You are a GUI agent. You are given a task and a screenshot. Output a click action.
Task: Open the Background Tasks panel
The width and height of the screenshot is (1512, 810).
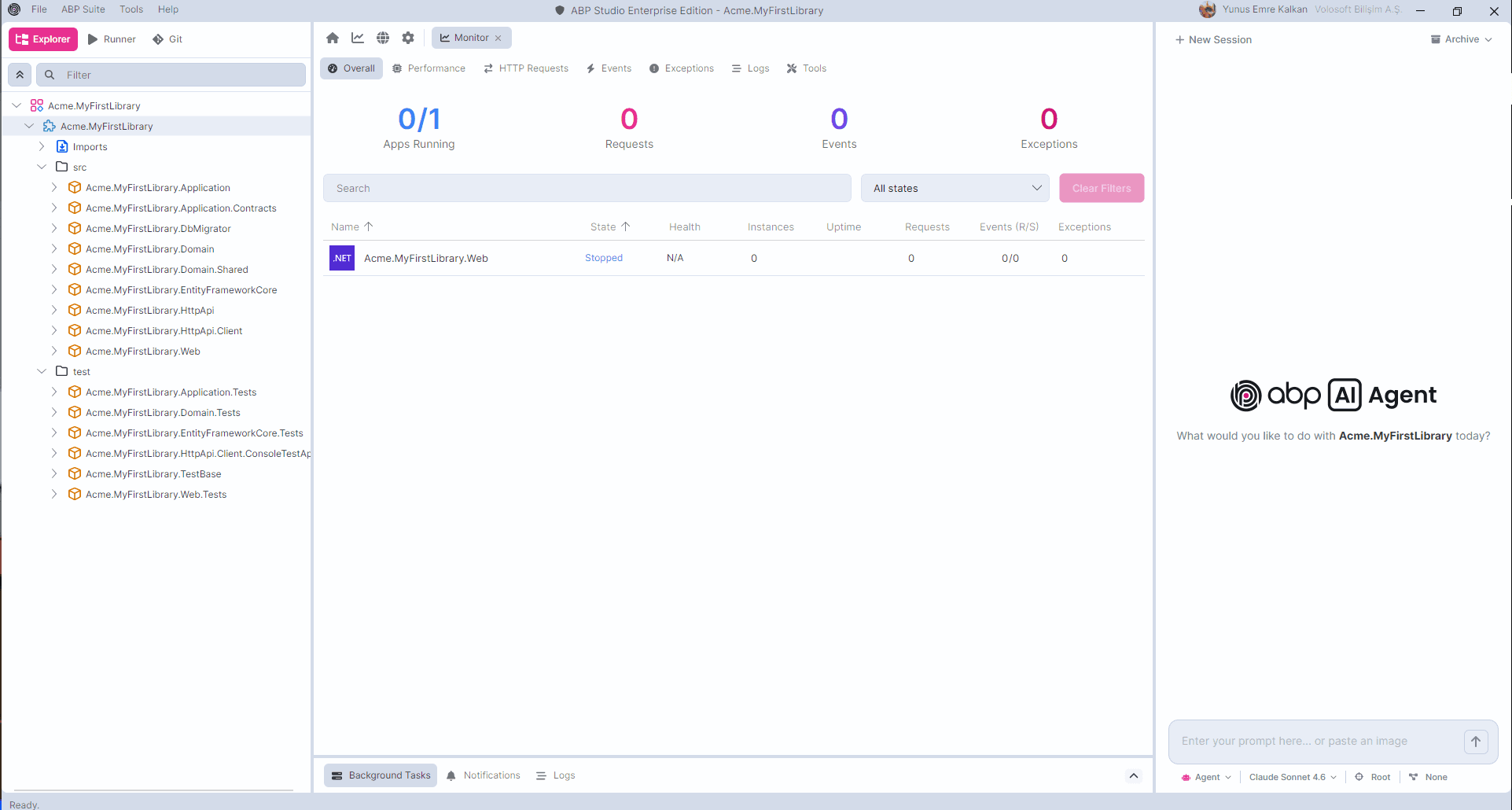[381, 775]
